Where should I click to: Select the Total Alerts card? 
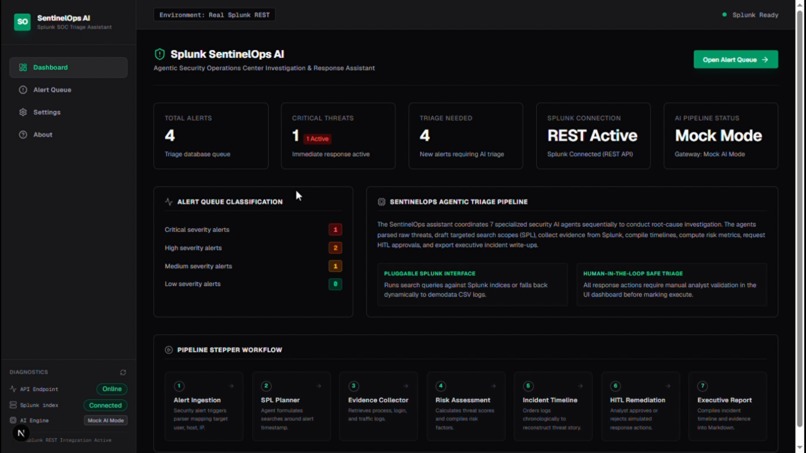pyautogui.click(x=211, y=136)
